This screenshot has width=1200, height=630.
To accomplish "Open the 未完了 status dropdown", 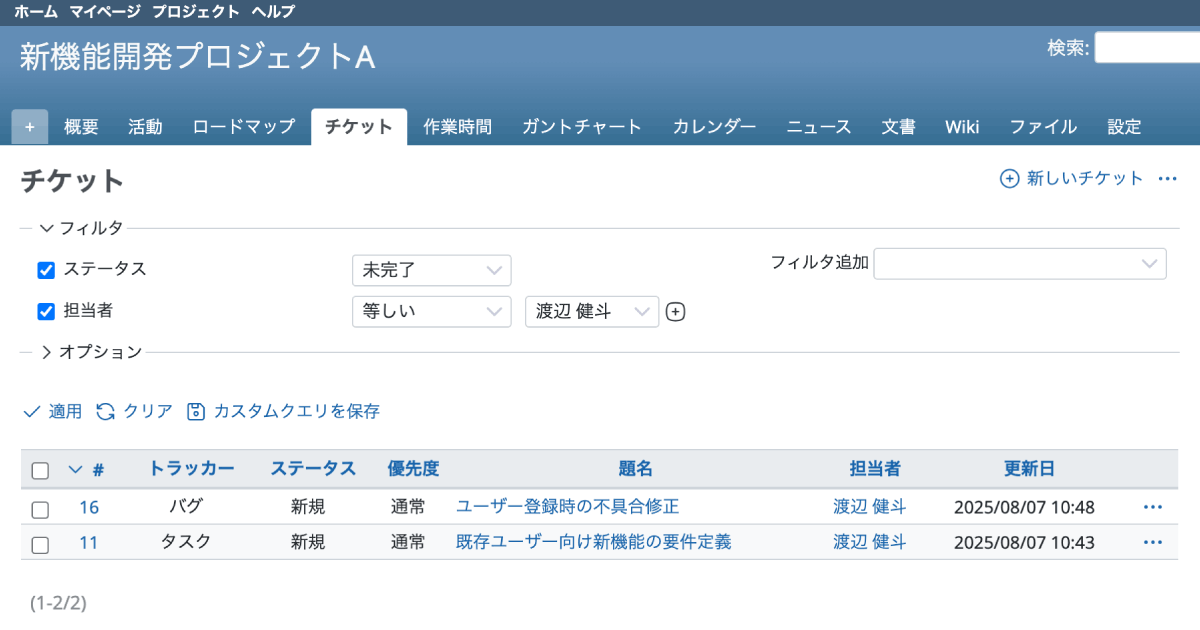I will click(431, 270).
